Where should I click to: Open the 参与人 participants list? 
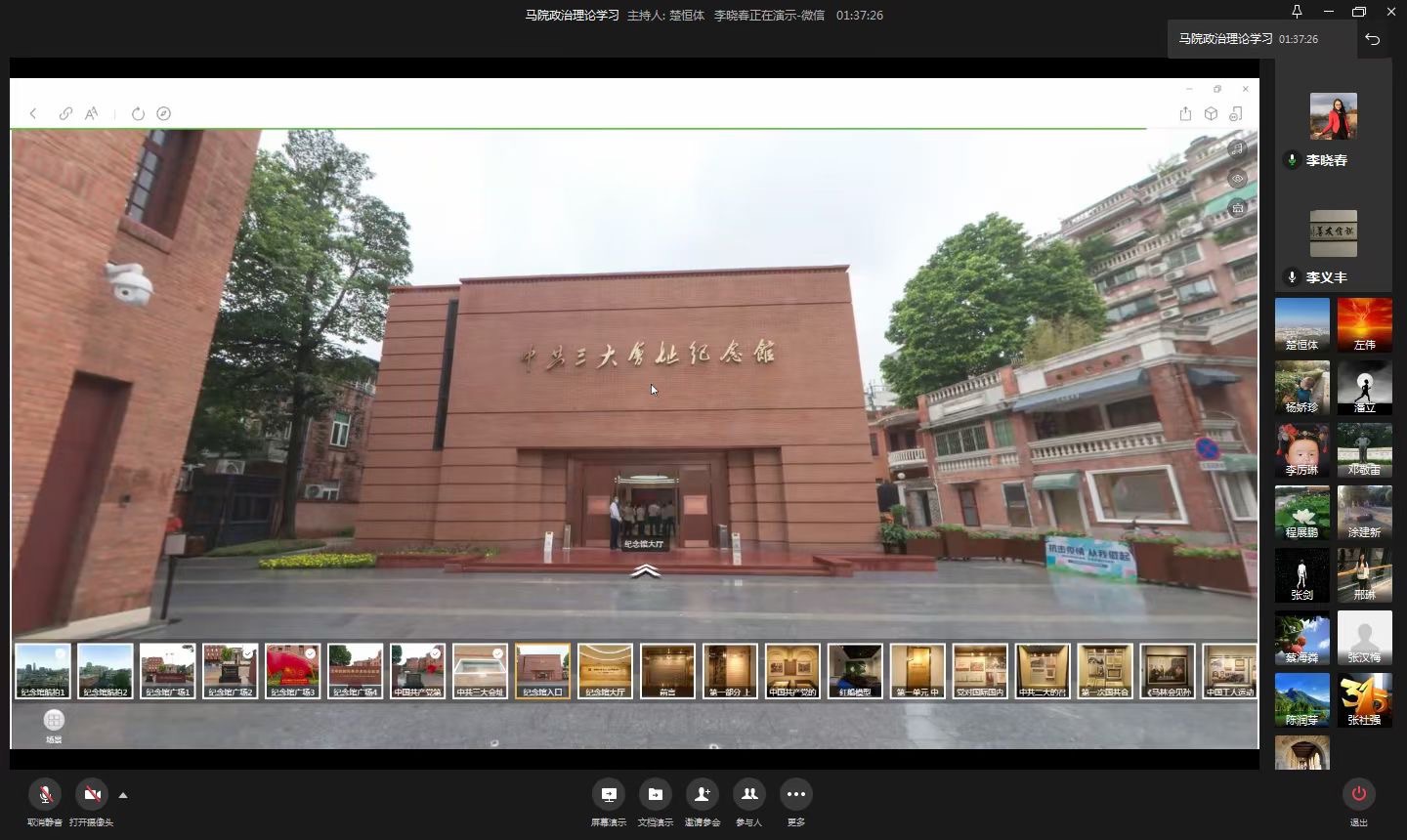[748, 794]
